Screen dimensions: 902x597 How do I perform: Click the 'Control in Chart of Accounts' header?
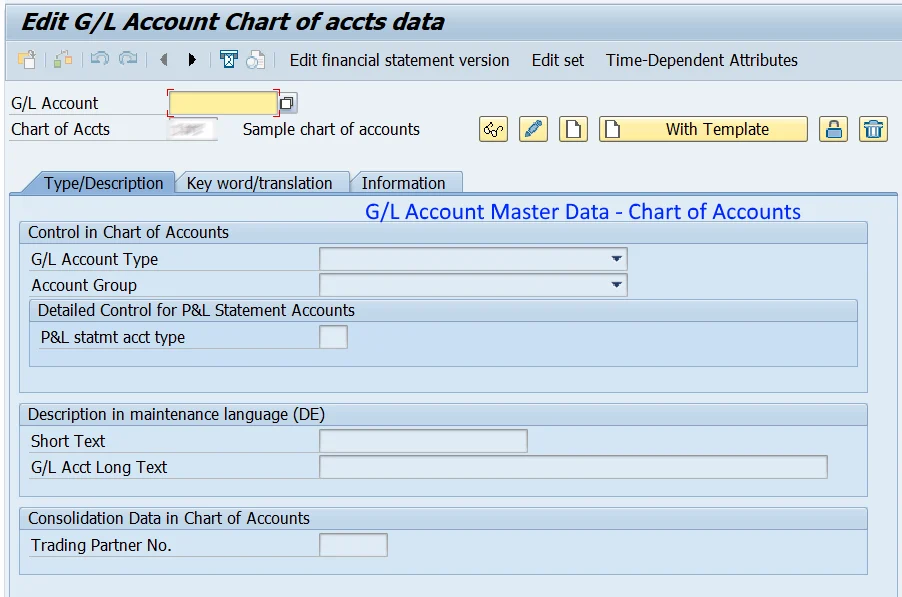(x=128, y=232)
